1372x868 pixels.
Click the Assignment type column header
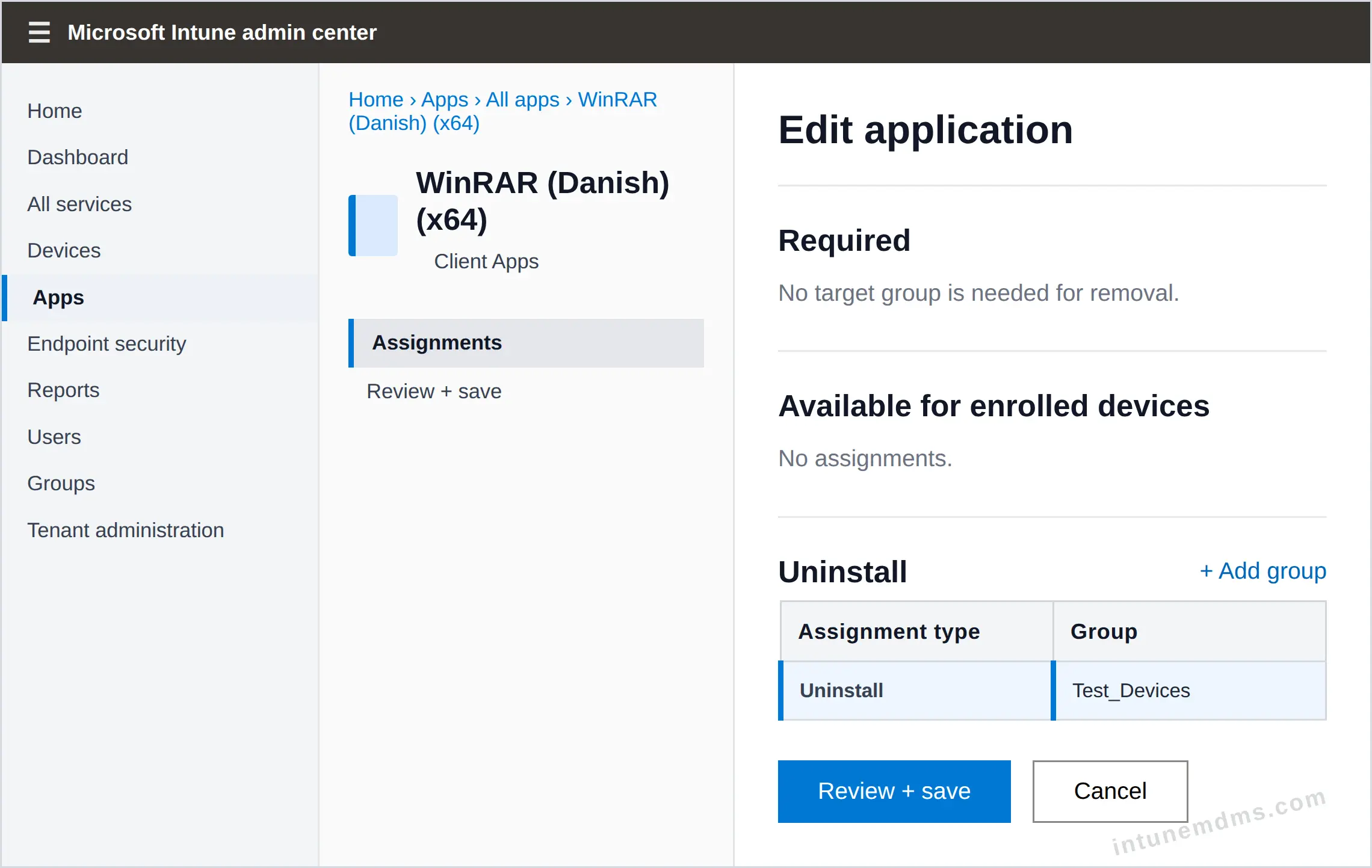(x=916, y=632)
